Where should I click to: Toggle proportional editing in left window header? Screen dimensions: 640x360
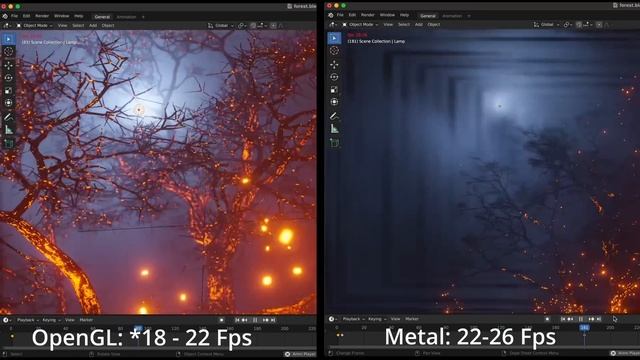(273, 25)
